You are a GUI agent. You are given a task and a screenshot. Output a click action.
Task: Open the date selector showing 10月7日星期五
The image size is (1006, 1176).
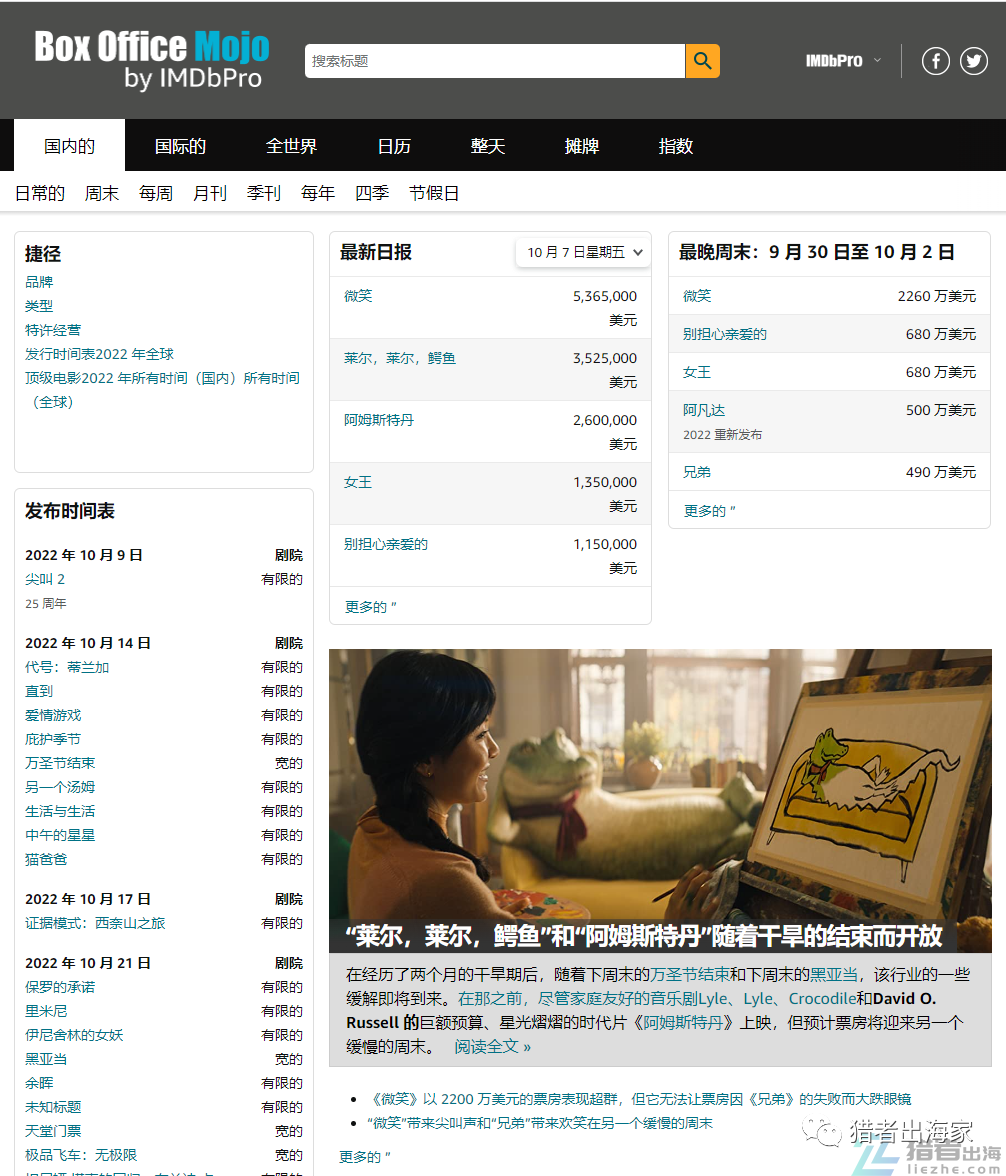pyautogui.click(x=582, y=253)
